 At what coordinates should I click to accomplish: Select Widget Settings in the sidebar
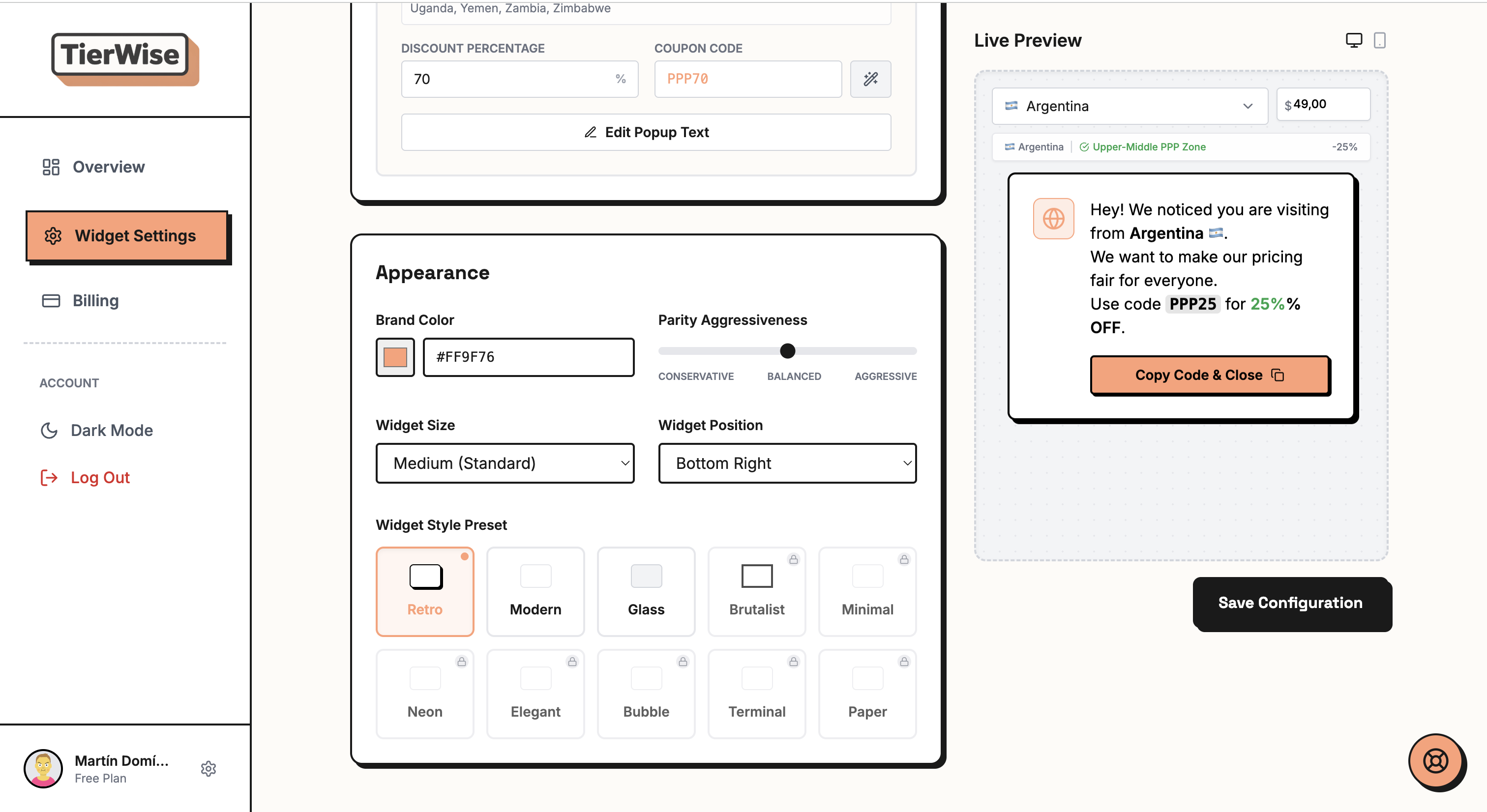[127, 235]
